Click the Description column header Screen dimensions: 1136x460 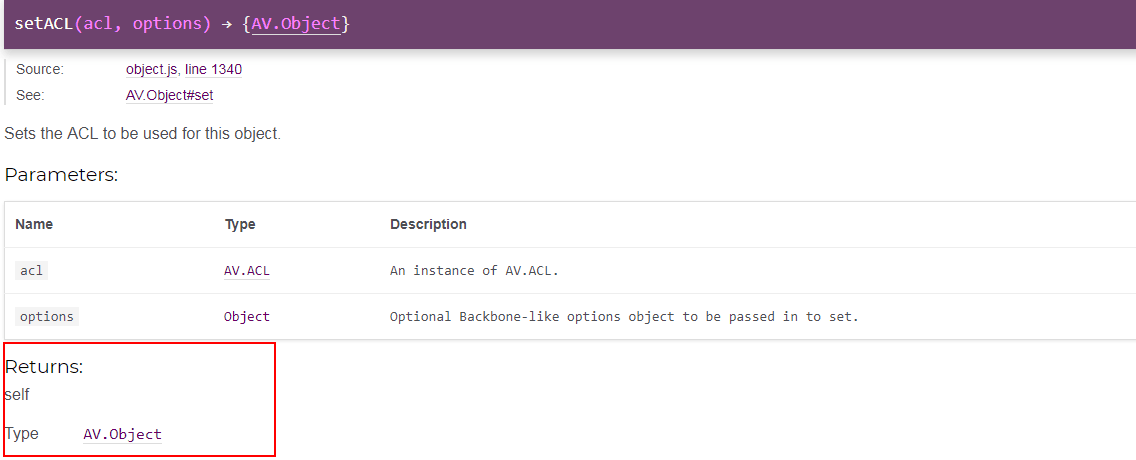click(x=428, y=225)
